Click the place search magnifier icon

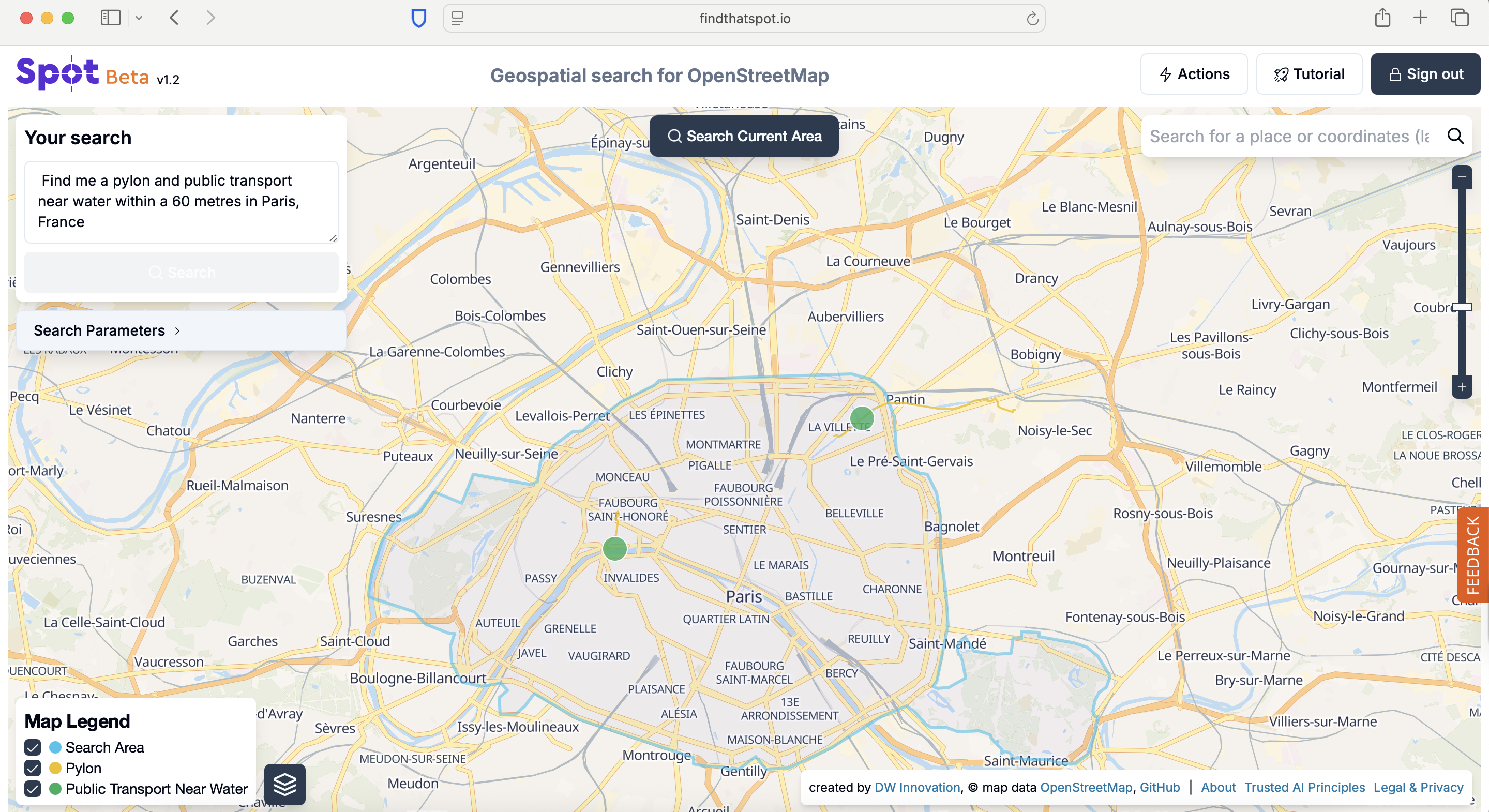click(x=1455, y=137)
